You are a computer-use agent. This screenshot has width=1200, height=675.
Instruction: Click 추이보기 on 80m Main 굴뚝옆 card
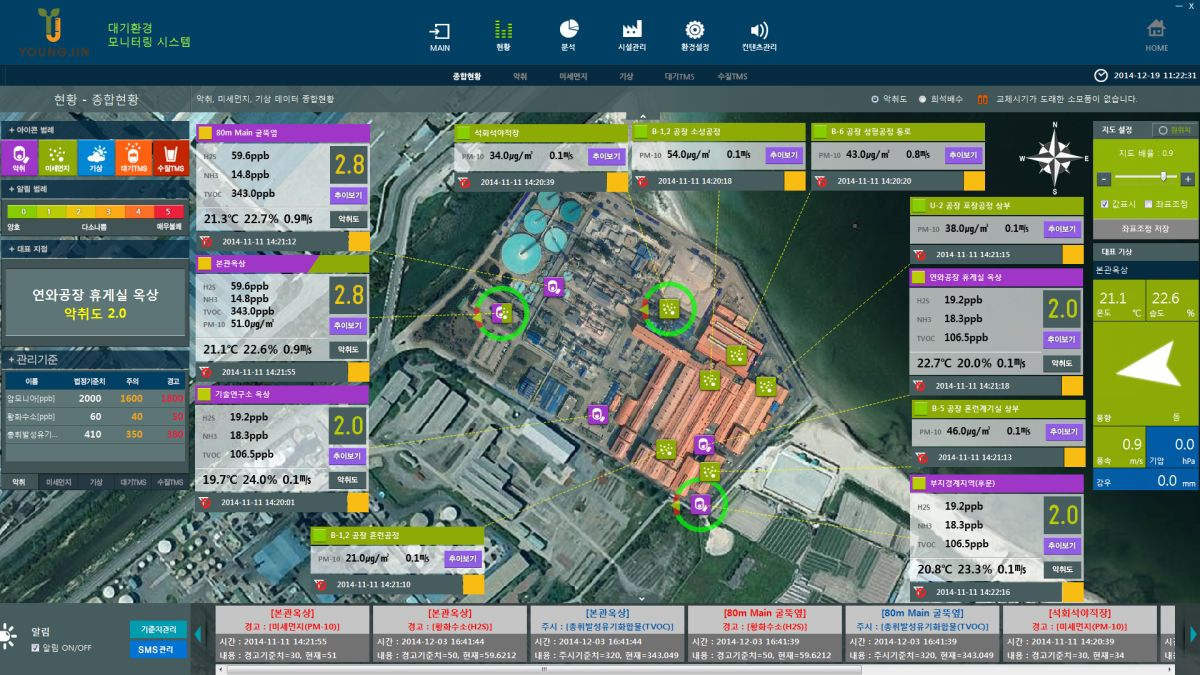click(x=348, y=195)
